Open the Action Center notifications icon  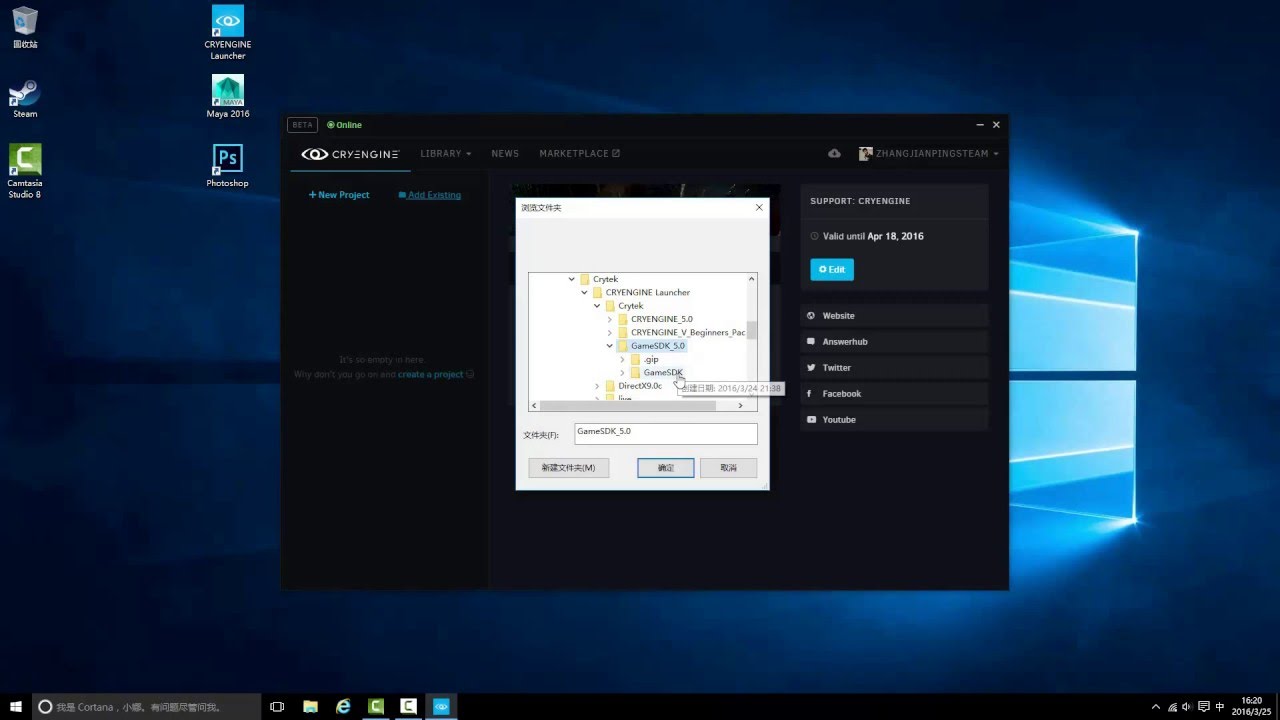1203,707
